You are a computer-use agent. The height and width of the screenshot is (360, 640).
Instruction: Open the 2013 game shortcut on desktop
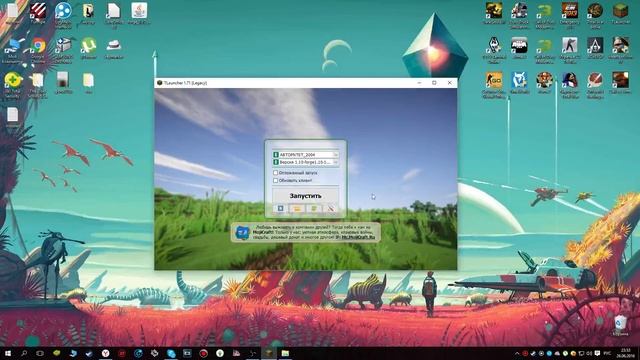pos(569,11)
